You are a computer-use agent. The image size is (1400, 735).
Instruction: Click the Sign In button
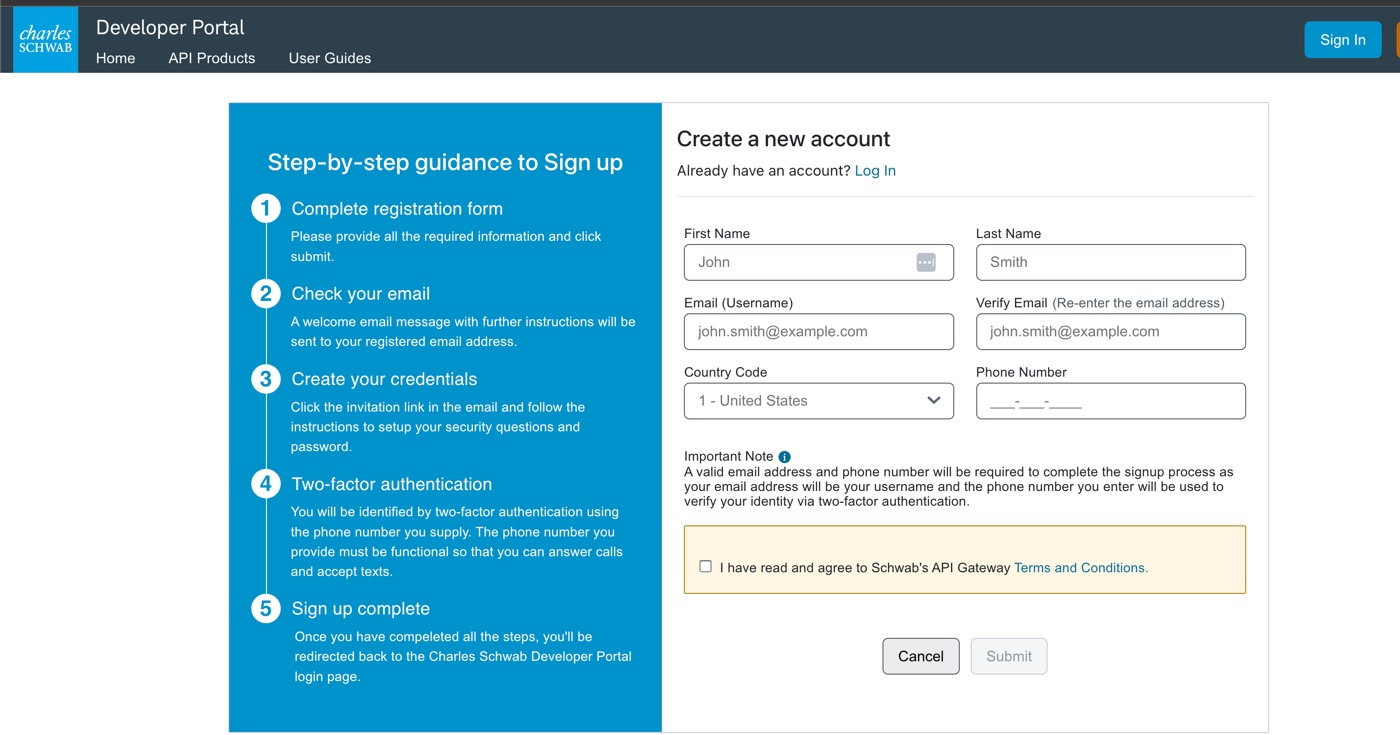[1343, 40]
